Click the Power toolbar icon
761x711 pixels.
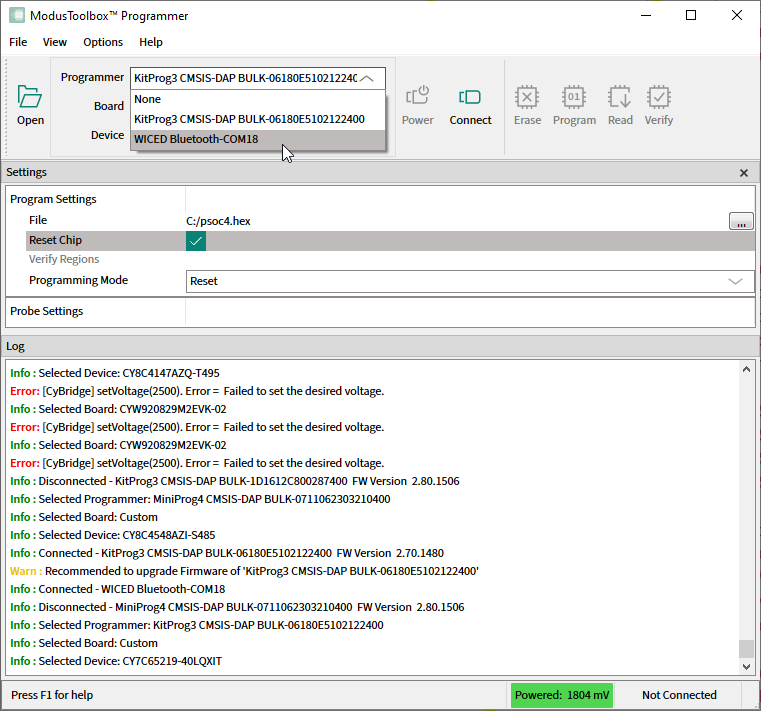[x=417, y=97]
